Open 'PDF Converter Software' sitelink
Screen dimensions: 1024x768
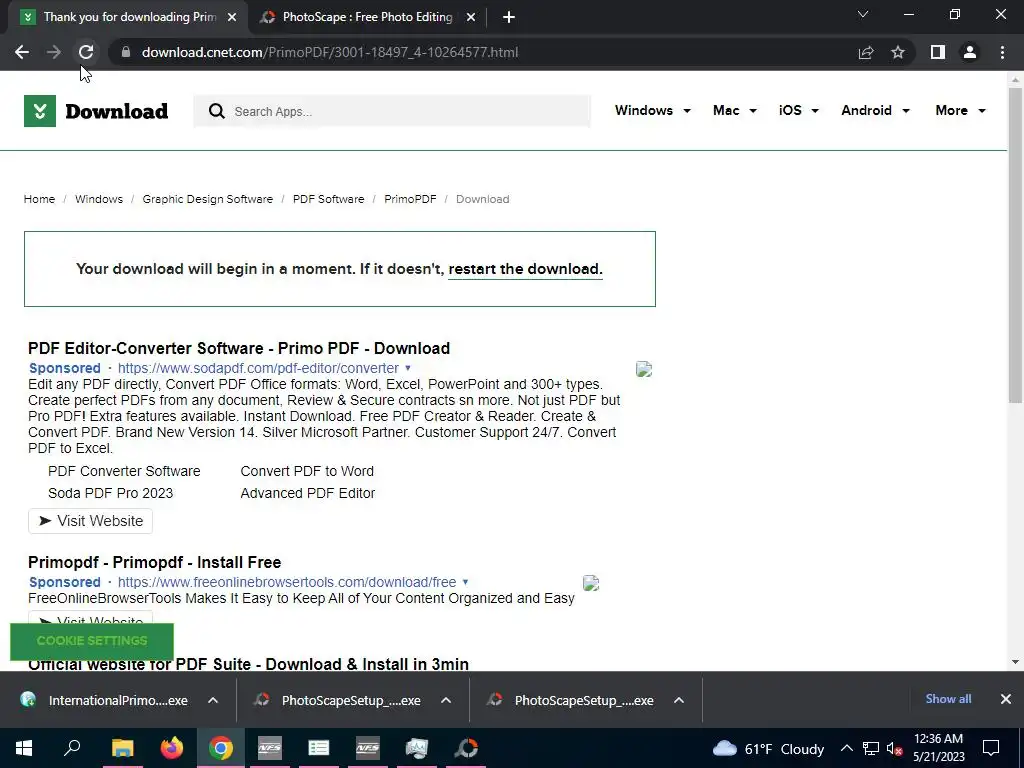124,472
